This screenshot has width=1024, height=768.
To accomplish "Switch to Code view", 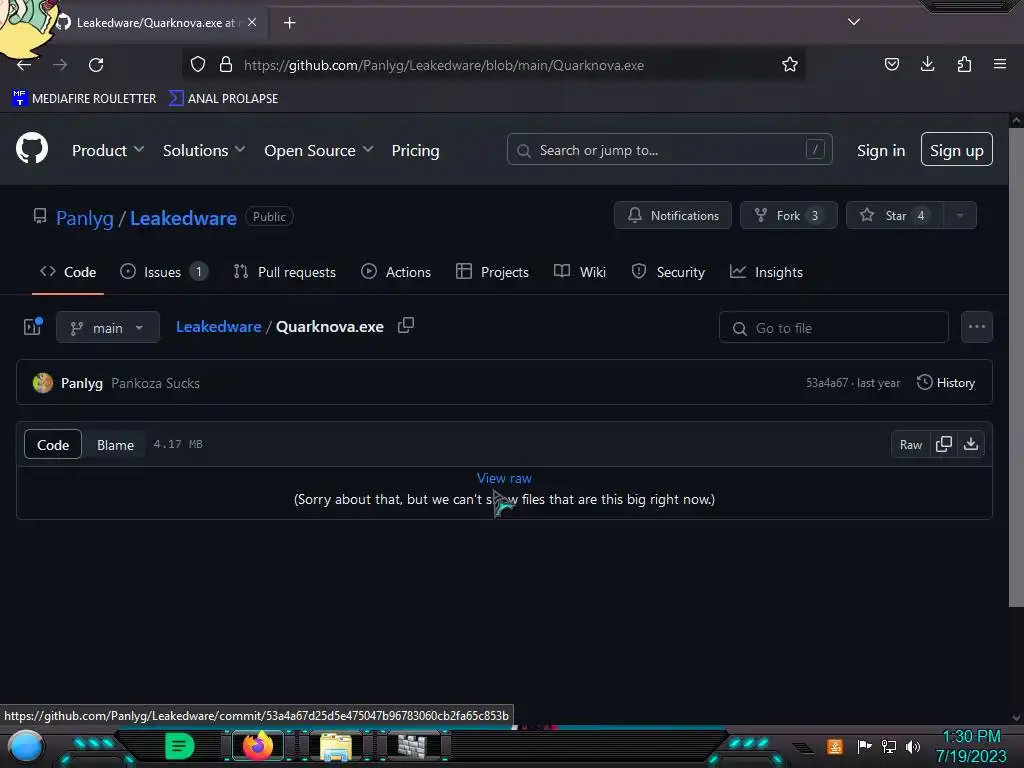I will (53, 445).
